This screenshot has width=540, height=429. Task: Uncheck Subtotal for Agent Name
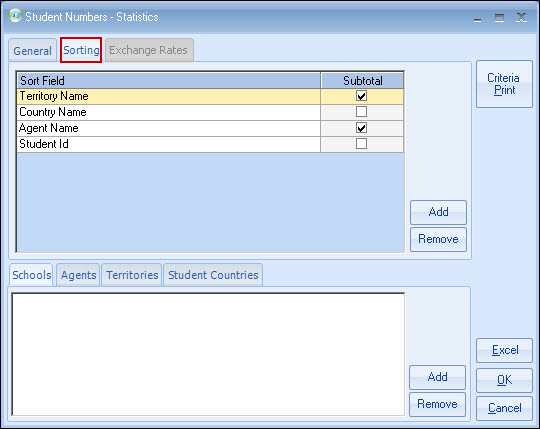(361, 128)
